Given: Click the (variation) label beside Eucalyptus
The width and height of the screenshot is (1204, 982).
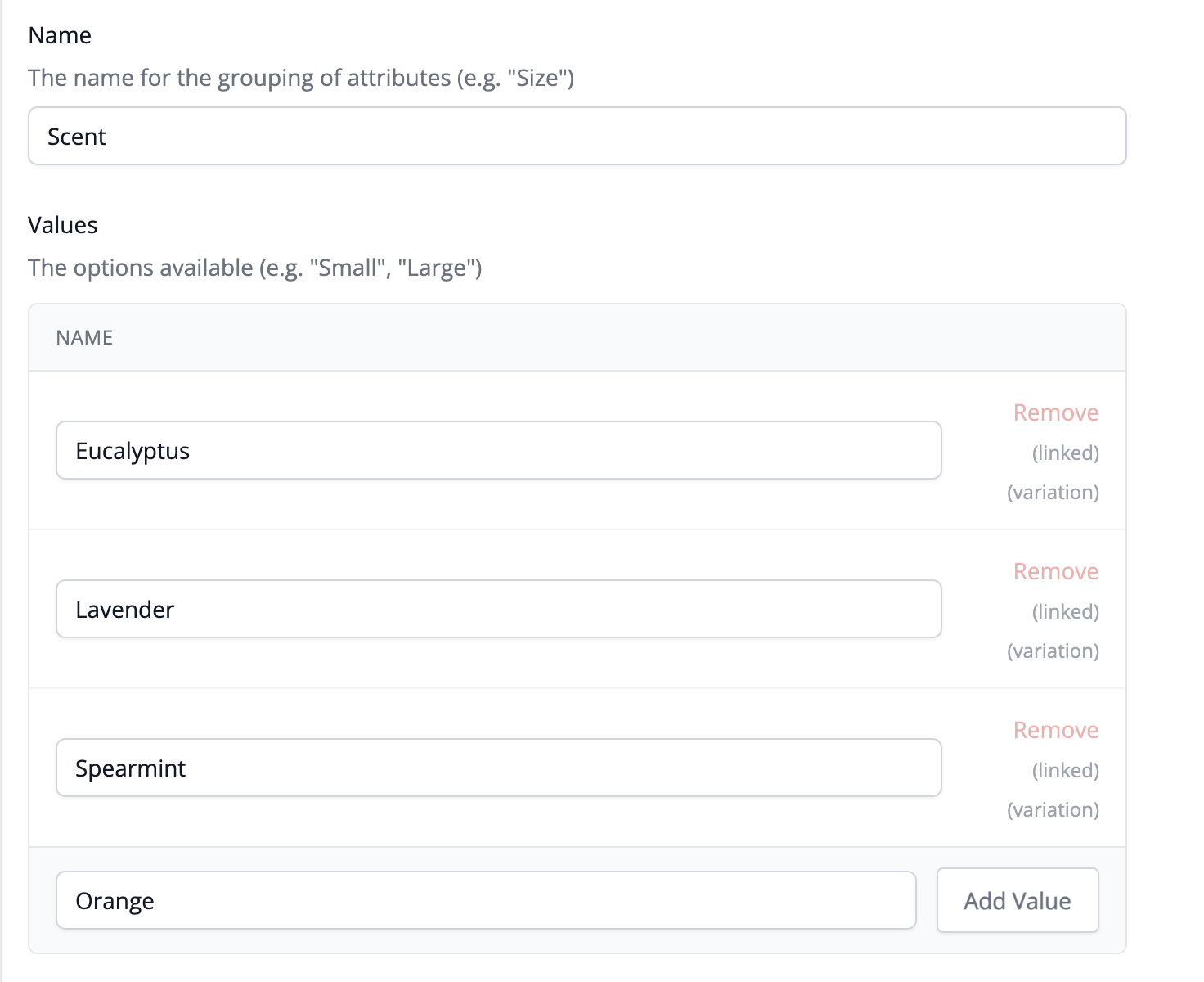Looking at the screenshot, I should (x=1053, y=492).
